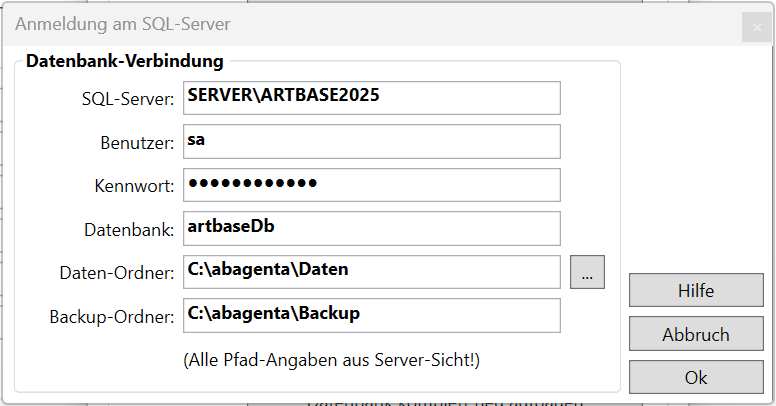Click the Datenbank-Verbindung group heading
776x406 pixels.
pyautogui.click(x=125, y=61)
